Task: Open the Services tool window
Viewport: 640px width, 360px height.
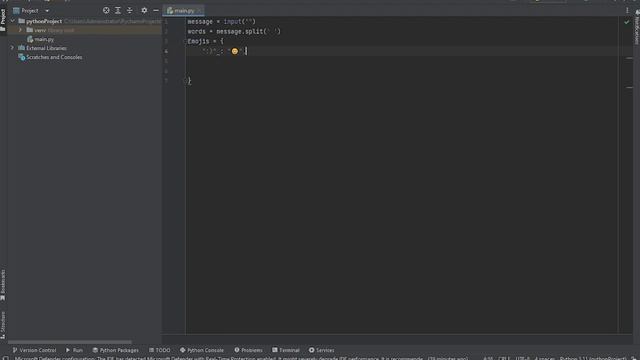Action: click(321, 350)
